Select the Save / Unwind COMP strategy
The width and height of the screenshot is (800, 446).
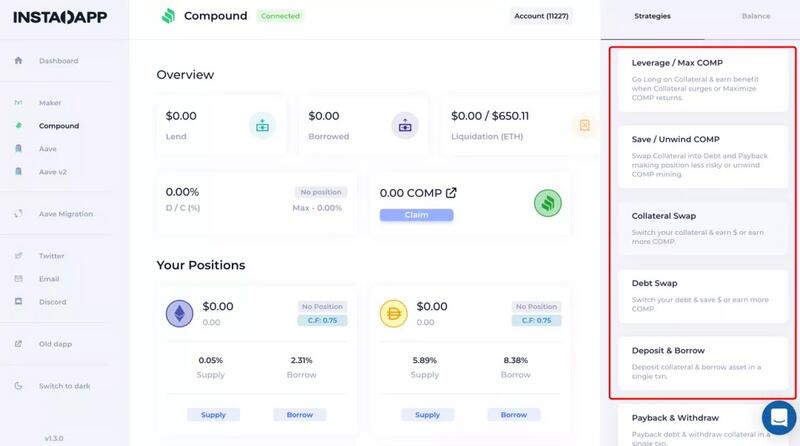[x=703, y=157]
